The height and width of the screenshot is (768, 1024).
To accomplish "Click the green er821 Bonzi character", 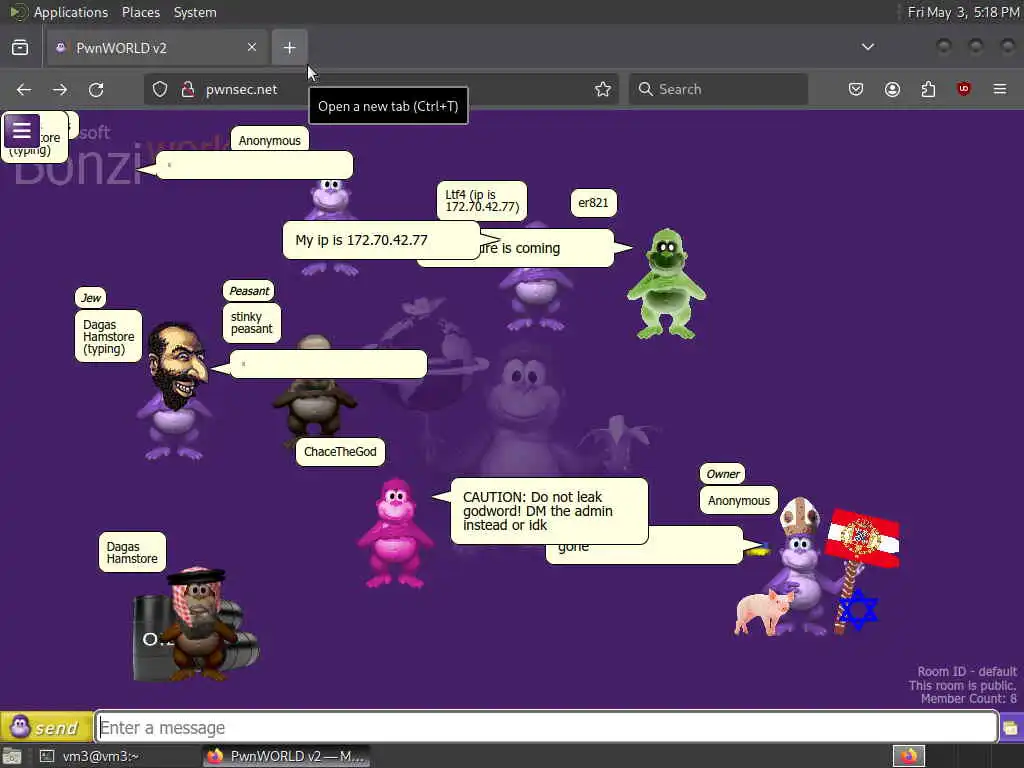I will point(666,284).
